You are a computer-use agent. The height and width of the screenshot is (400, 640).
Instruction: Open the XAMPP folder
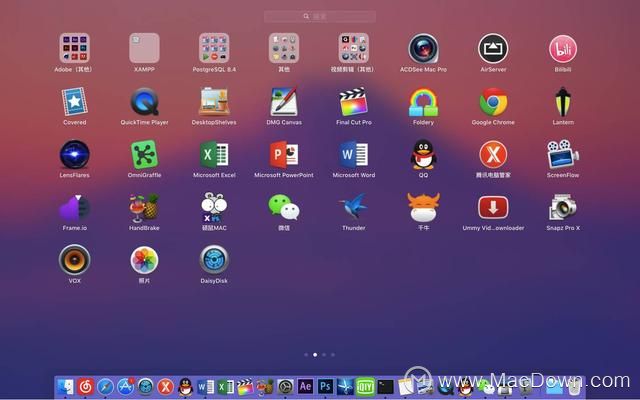pos(144,48)
